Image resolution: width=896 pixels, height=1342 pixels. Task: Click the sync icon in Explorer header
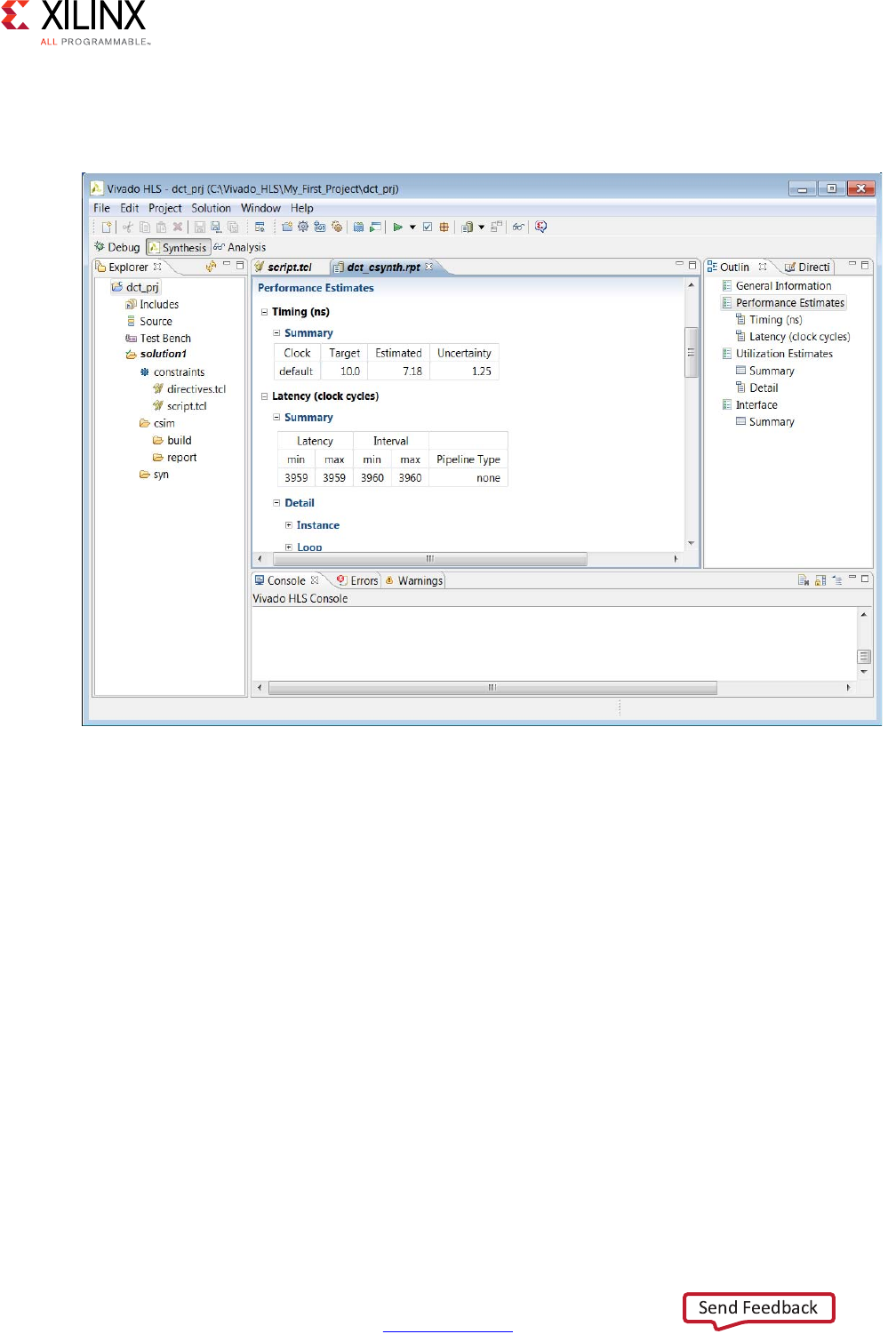[x=211, y=266]
